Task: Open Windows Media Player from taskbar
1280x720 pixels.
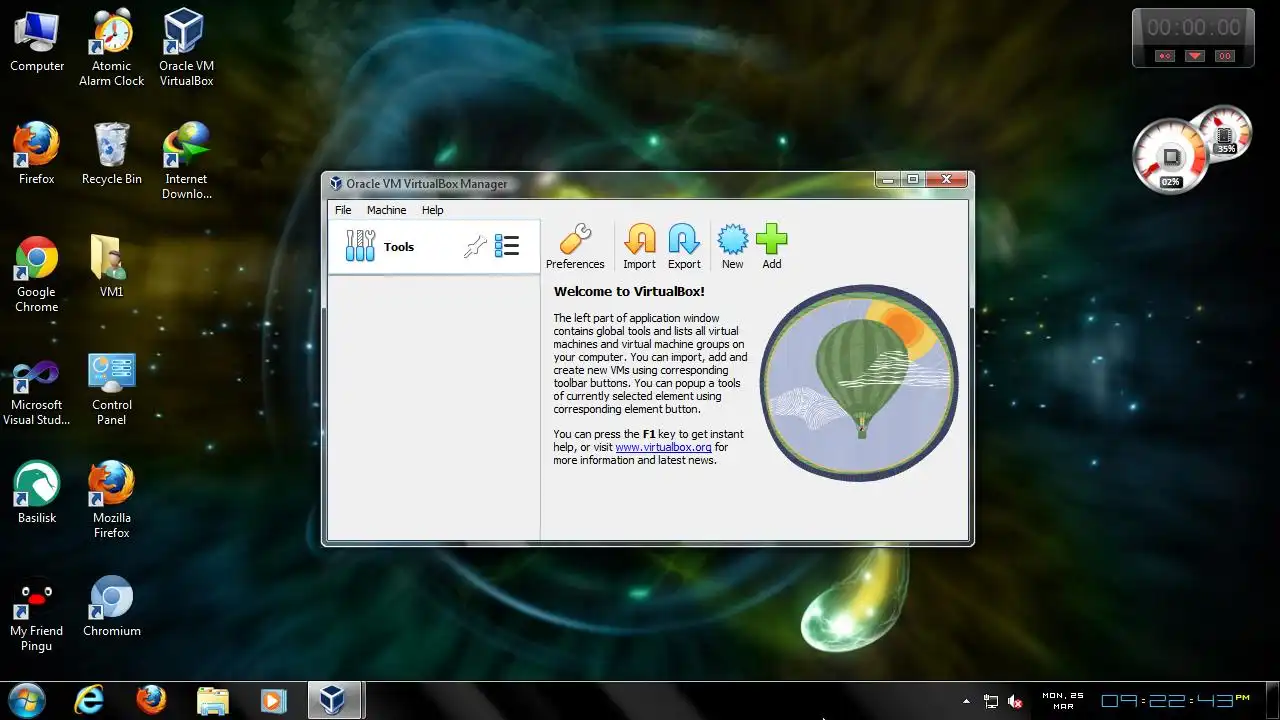Action: coord(273,700)
